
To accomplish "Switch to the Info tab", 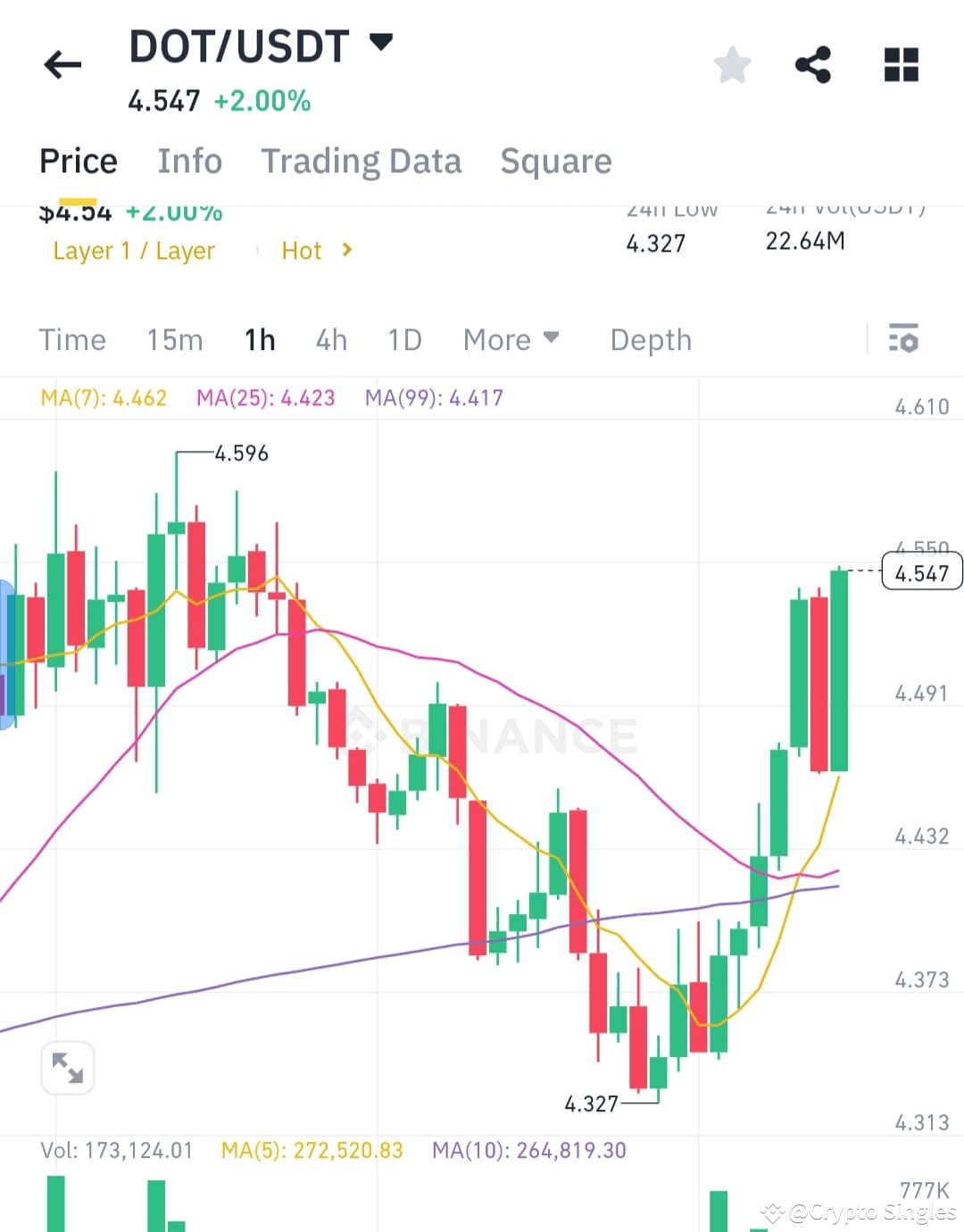I will pos(189,162).
